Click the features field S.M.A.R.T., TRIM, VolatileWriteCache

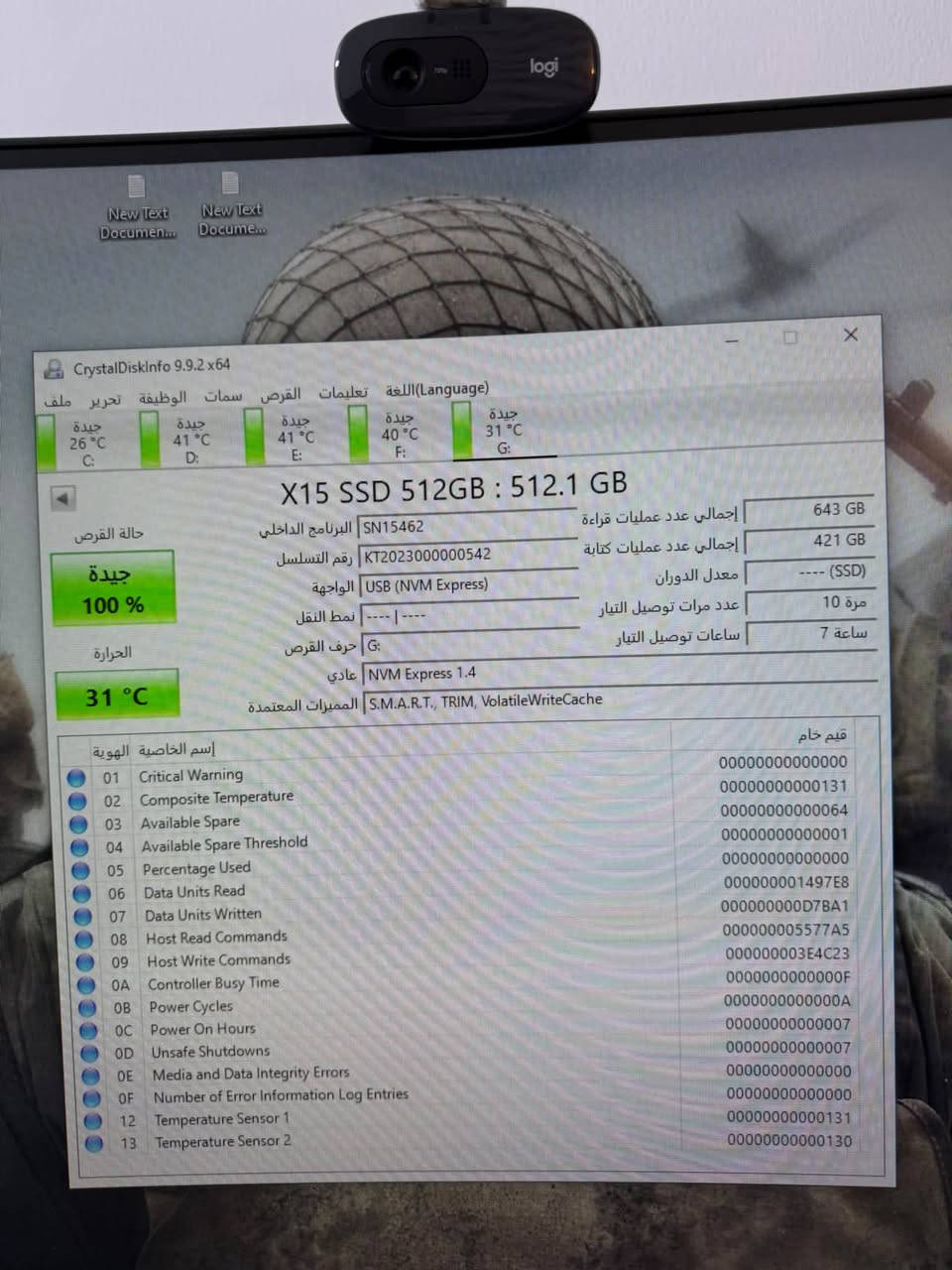[x=622, y=698]
